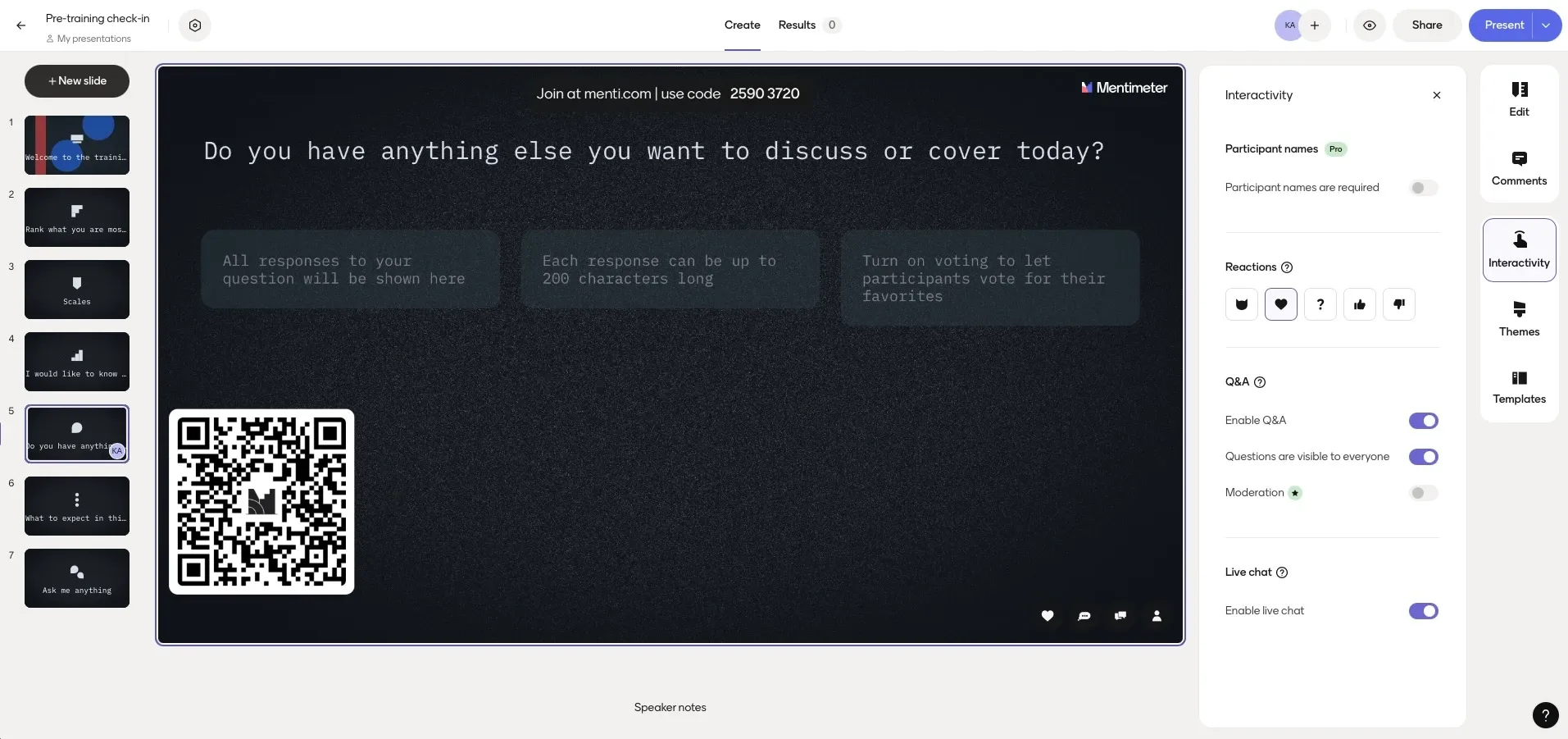Add a New slide
This screenshot has height=739, width=1568.
click(x=77, y=81)
